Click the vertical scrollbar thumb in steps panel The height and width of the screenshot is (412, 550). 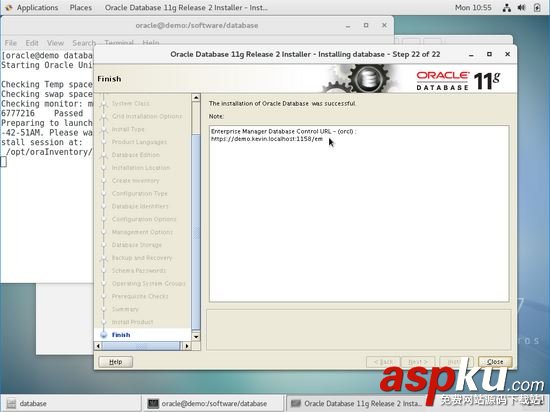tap(196, 231)
